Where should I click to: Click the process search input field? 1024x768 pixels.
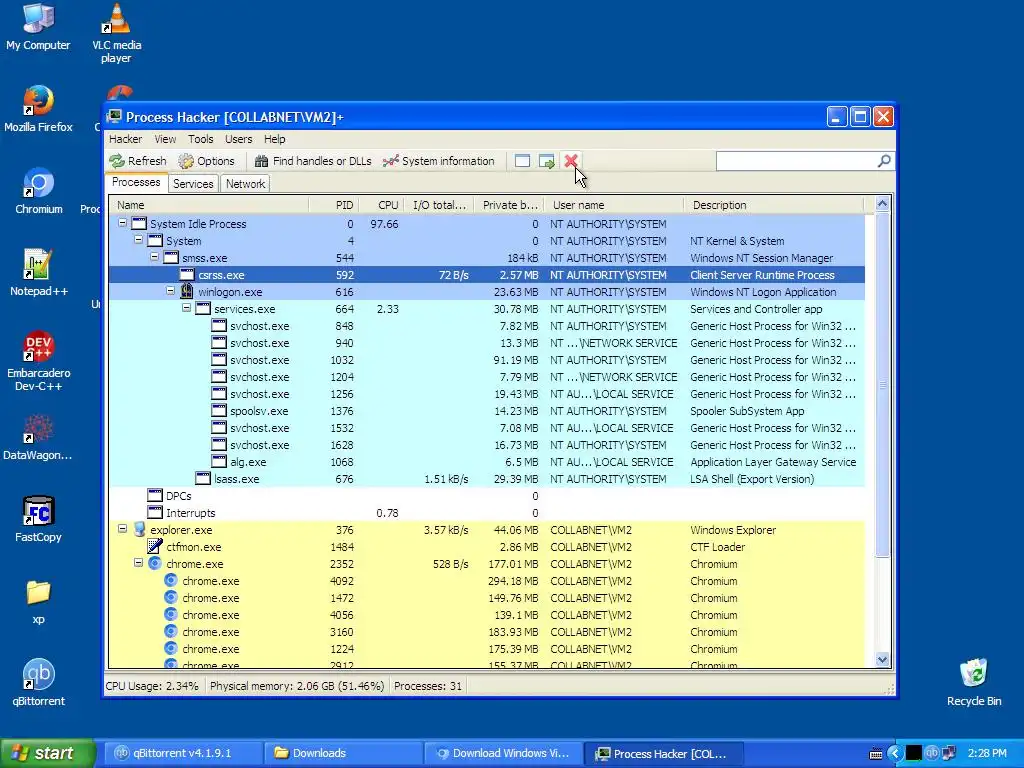click(x=797, y=161)
